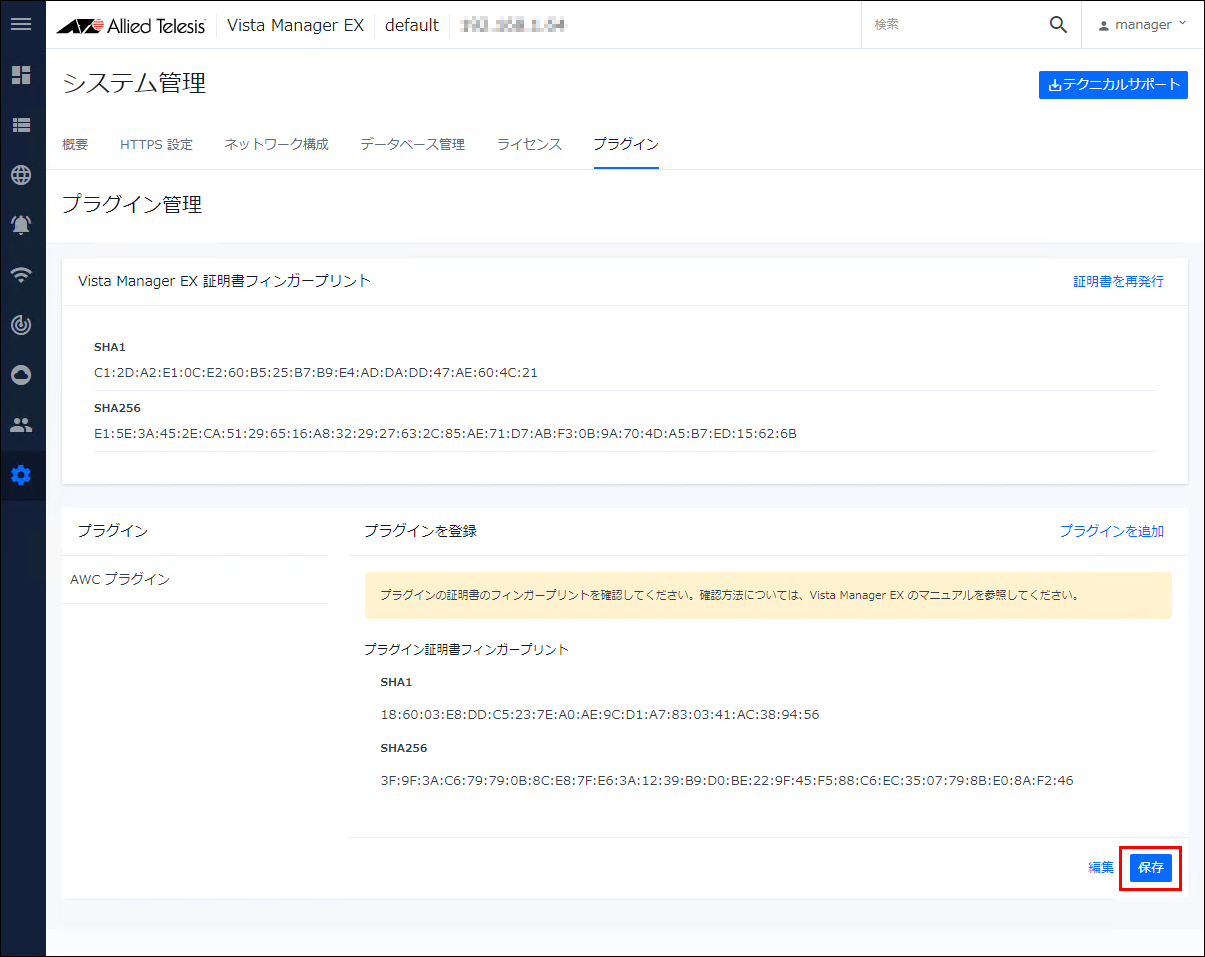The image size is (1205, 957).
Task: Click the plugin SHA256 fingerprint 3F:9F:3A
Action: tap(727, 781)
